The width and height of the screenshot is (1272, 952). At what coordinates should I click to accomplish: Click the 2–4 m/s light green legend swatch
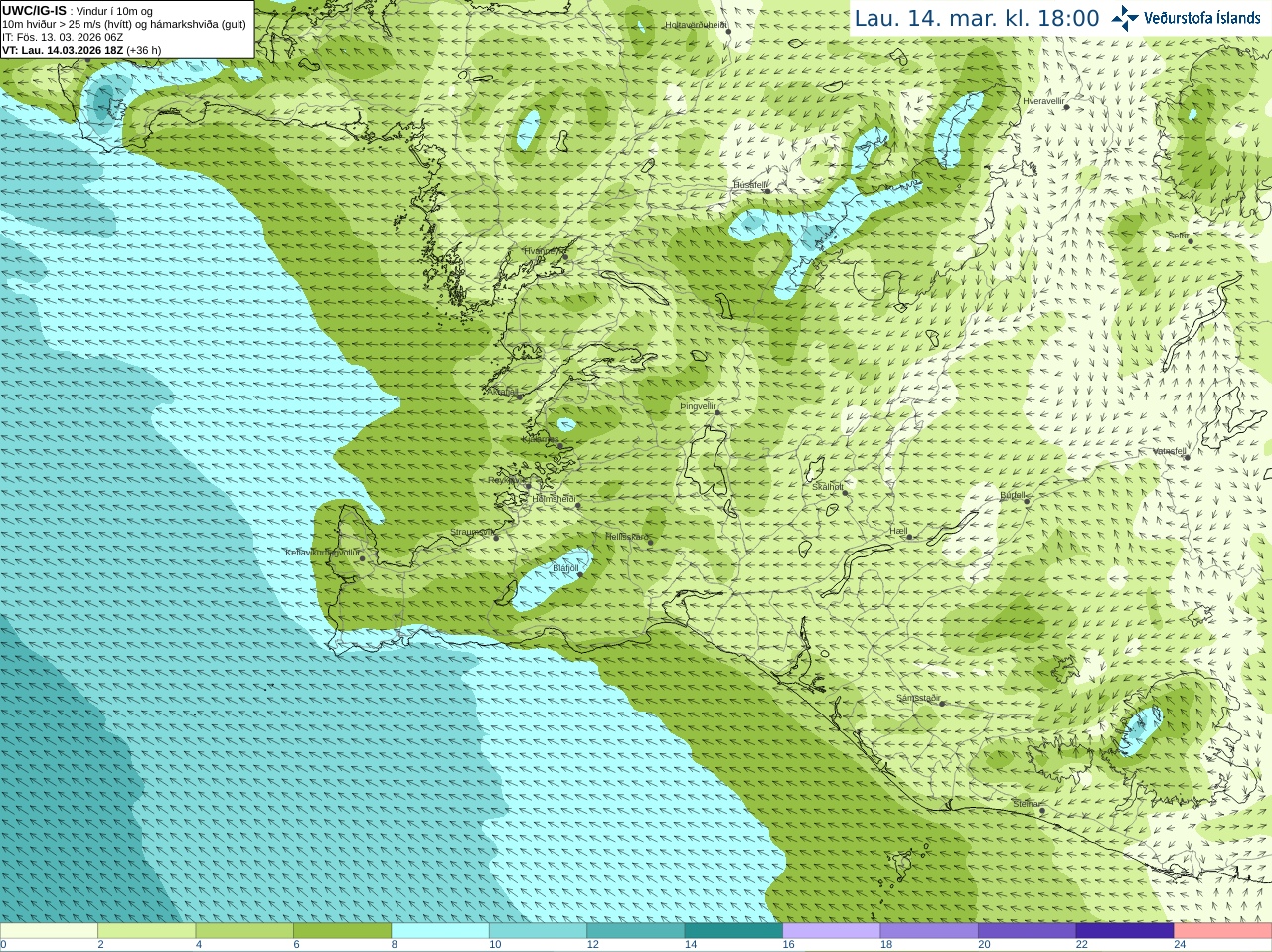point(146,931)
